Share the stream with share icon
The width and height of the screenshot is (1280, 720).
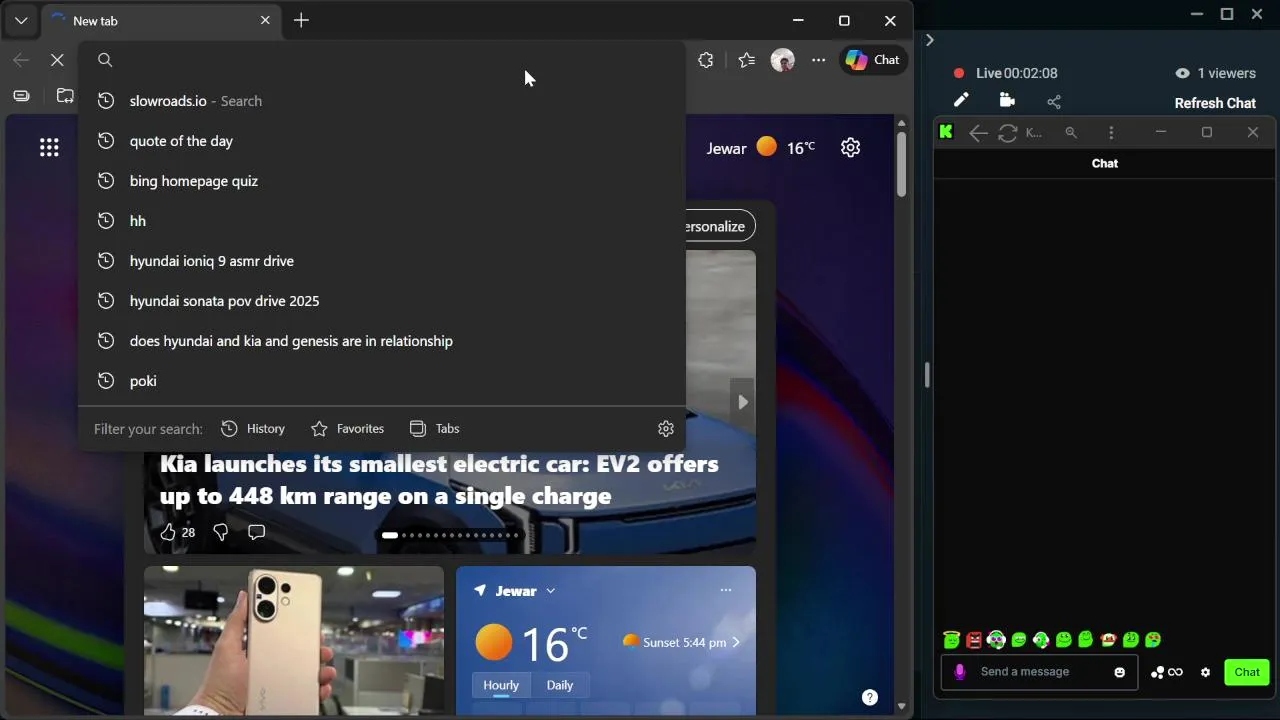tap(1054, 101)
